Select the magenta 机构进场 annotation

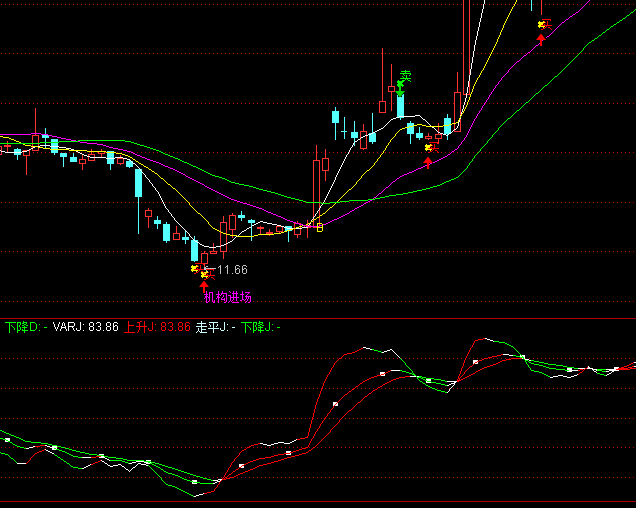pos(227,297)
